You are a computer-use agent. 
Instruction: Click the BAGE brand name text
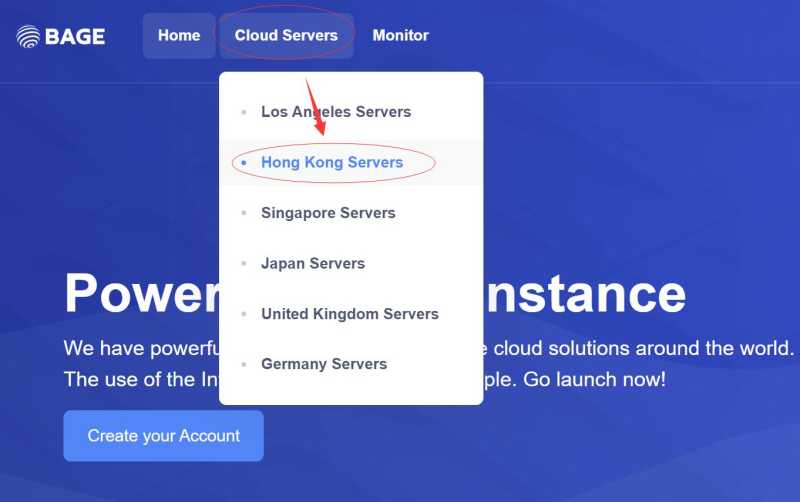pos(75,36)
